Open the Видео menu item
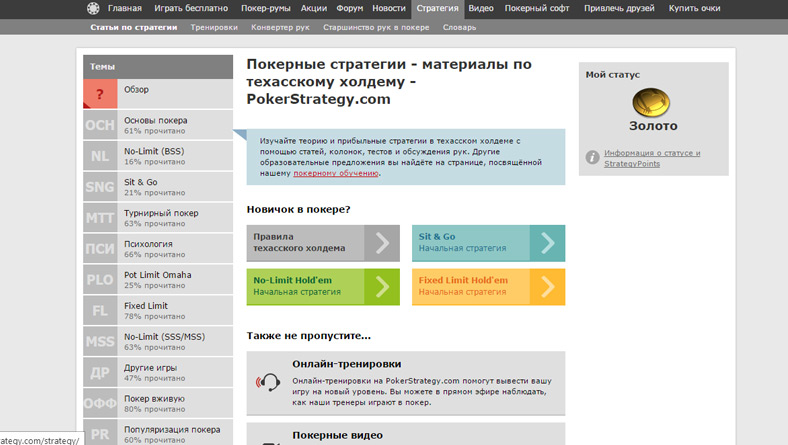The height and width of the screenshot is (445, 788). (481, 8)
